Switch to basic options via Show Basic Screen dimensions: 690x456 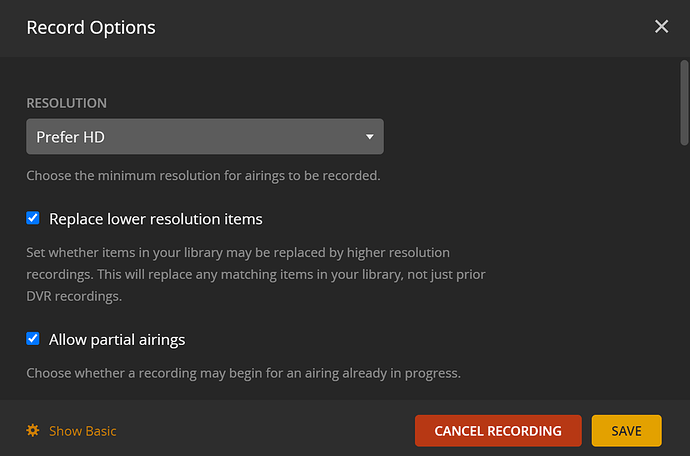(x=82, y=431)
